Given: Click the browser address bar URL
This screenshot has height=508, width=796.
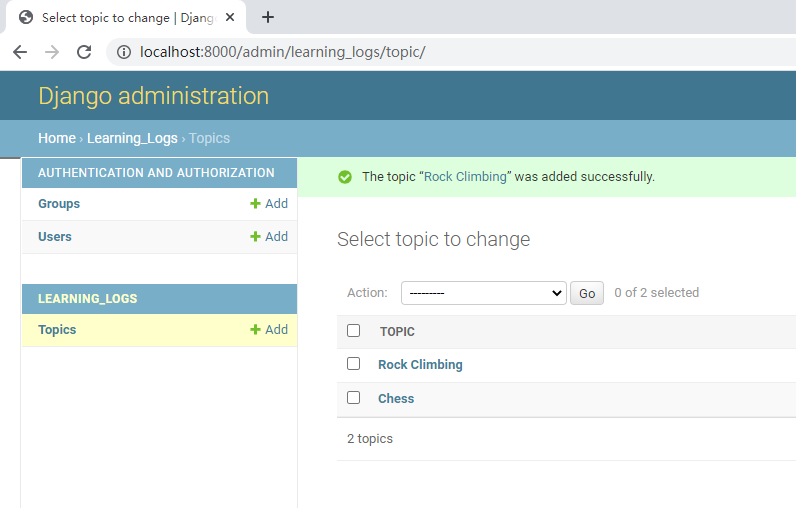Looking at the screenshot, I should coord(283,52).
